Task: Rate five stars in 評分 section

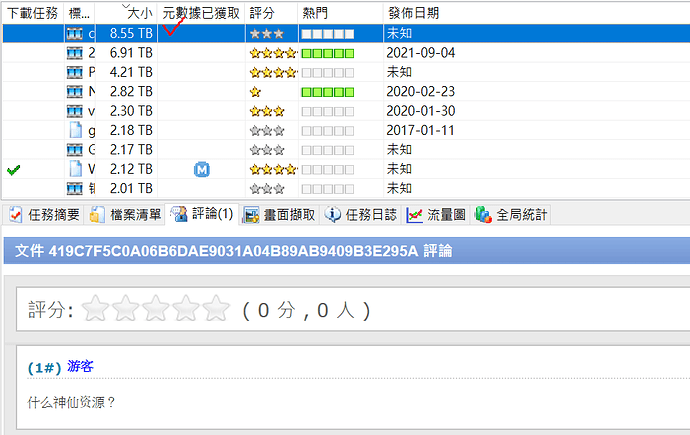Action: pos(216,310)
